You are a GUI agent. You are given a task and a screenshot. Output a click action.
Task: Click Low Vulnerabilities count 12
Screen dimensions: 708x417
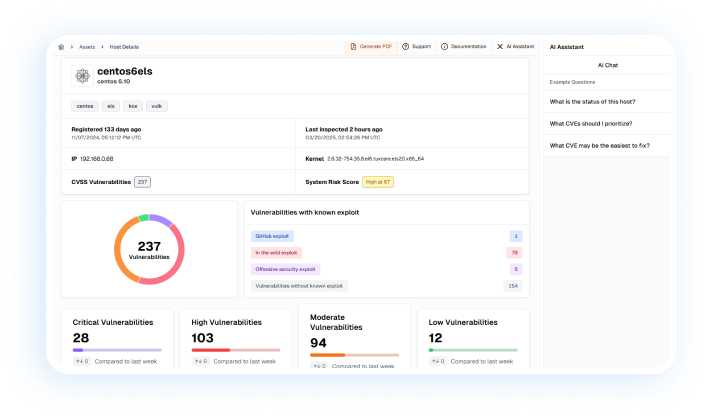[x=435, y=338]
